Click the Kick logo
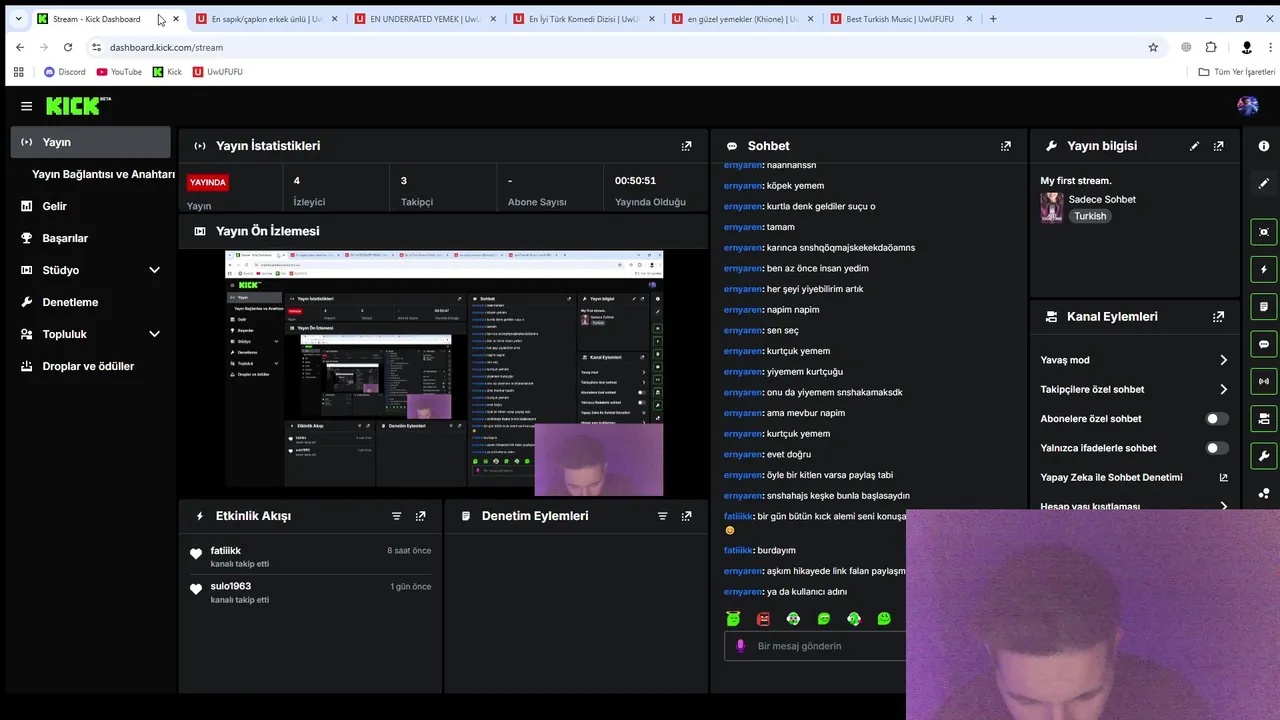This screenshot has height=720, width=1280. click(78, 106)
